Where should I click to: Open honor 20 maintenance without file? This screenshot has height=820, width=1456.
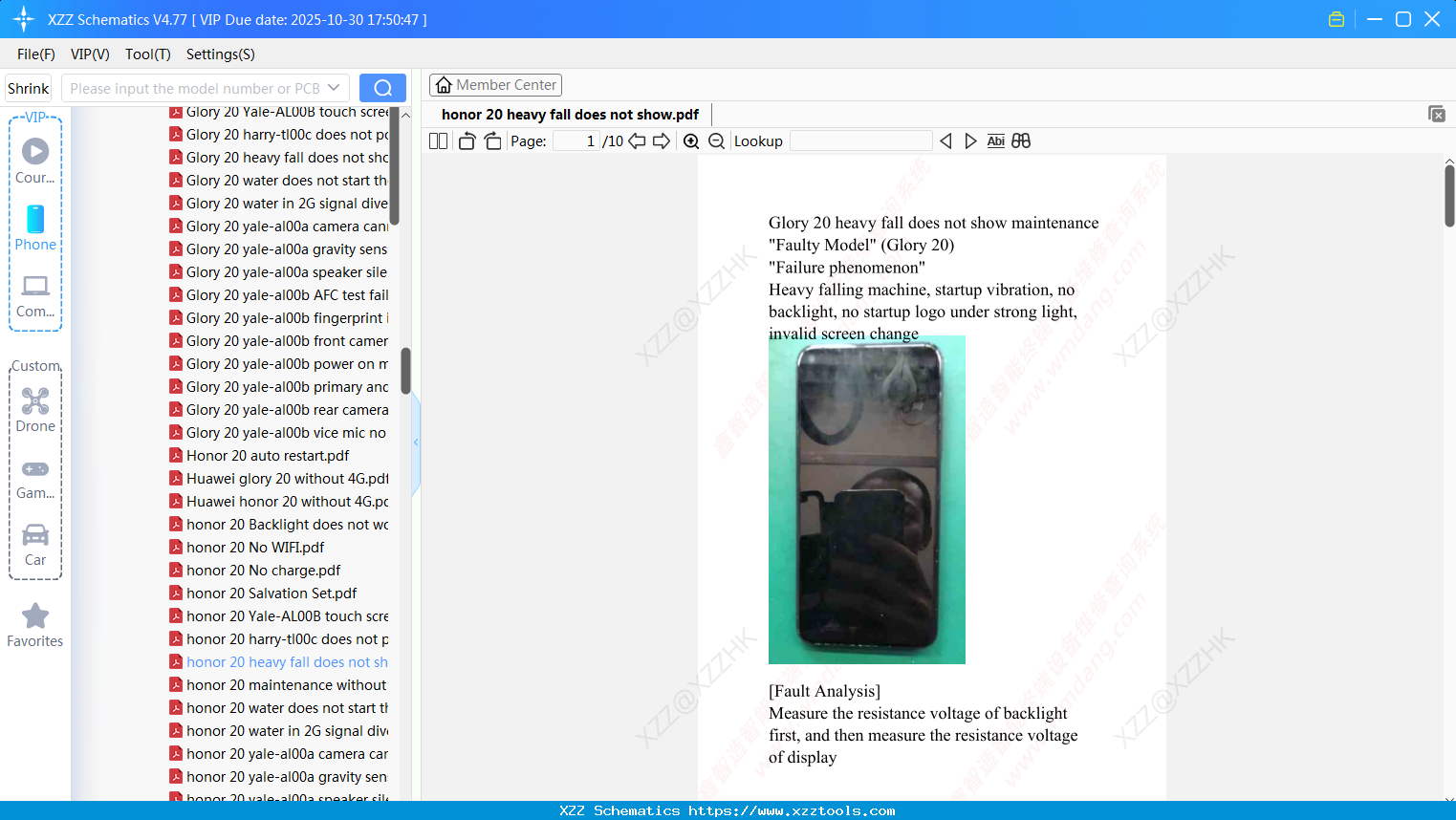coord(278,685)
